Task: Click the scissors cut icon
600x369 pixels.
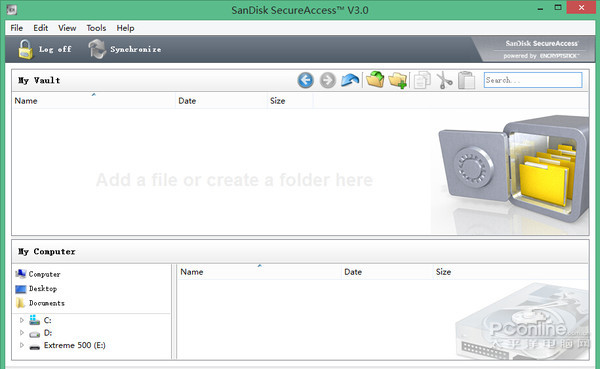Action: pyautogui.click(x=444, y=80)
